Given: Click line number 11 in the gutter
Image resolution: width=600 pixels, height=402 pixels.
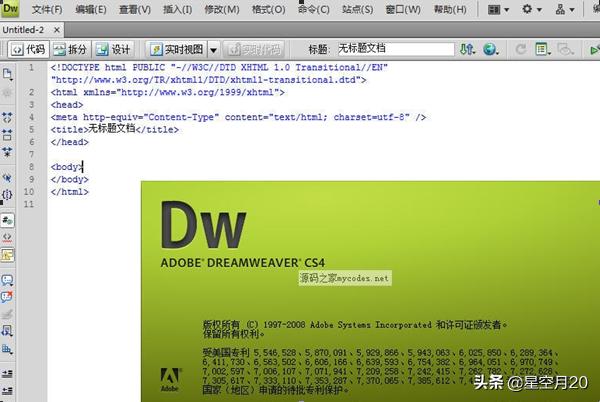Looking at the screenshot, I should pos(29,204).
